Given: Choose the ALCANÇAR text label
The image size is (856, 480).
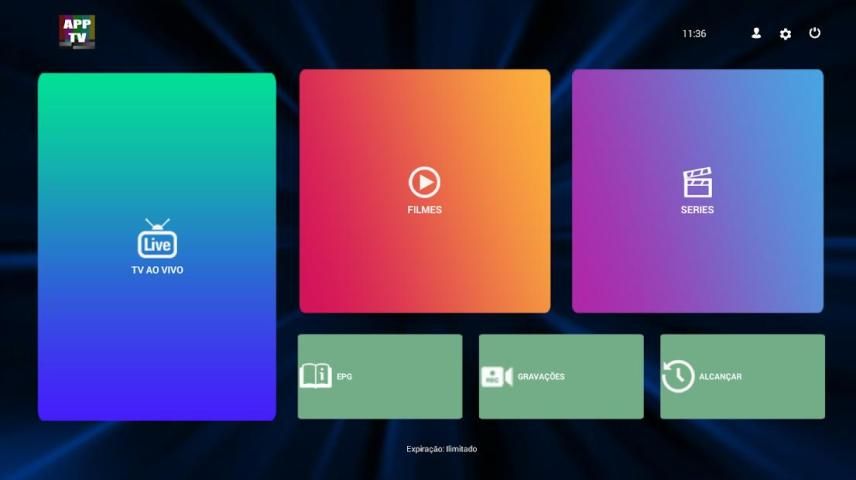Looking at the screenshot, I should click(x=720, y=377).
